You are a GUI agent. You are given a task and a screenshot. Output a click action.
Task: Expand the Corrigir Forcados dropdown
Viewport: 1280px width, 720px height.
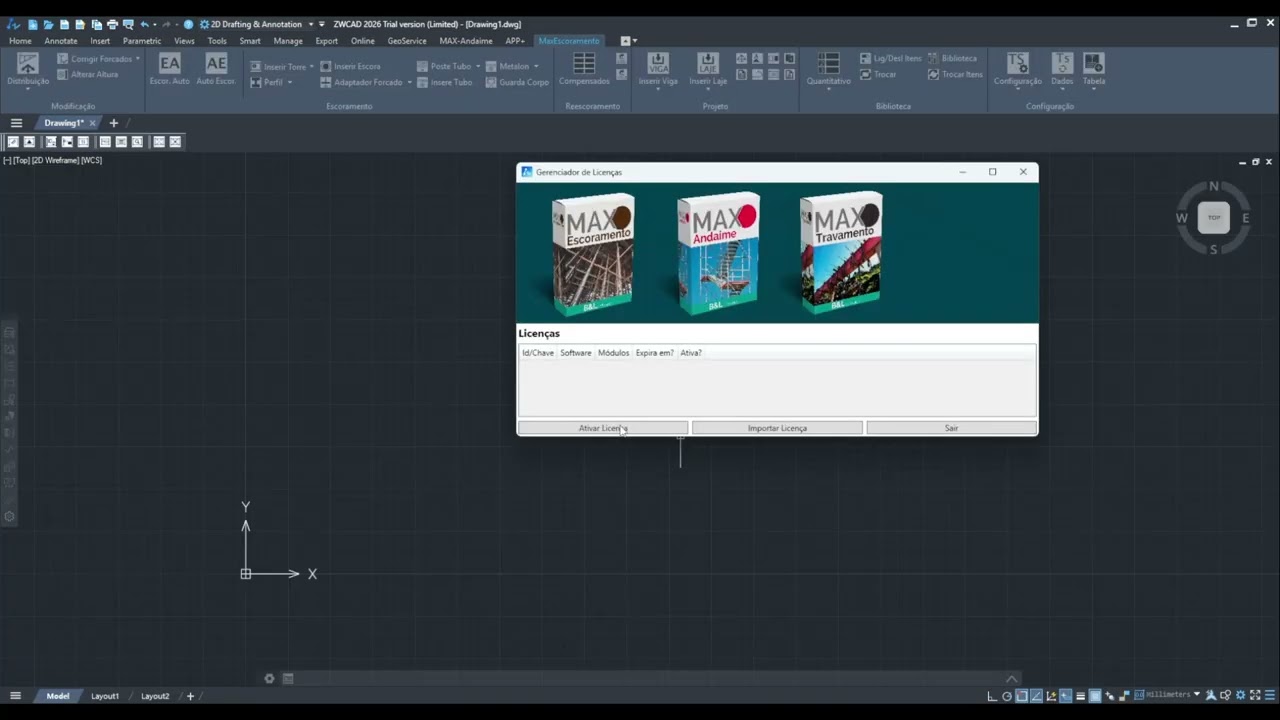click(140, 59)
